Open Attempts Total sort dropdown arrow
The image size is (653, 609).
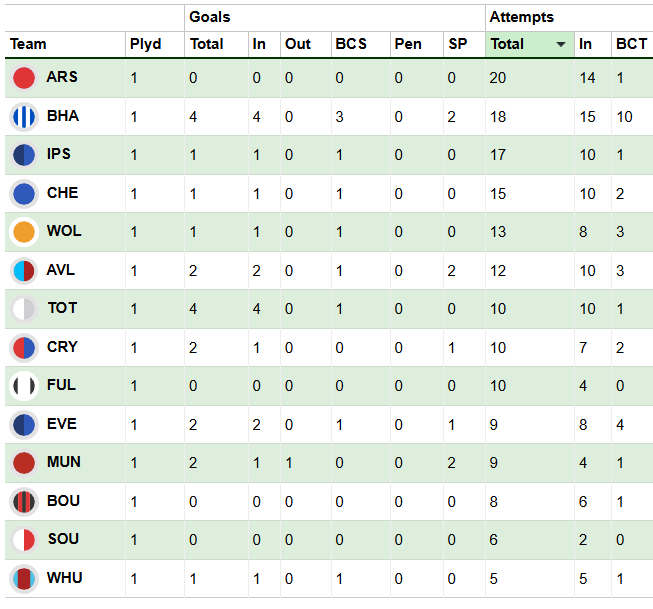tap(560, 45)
